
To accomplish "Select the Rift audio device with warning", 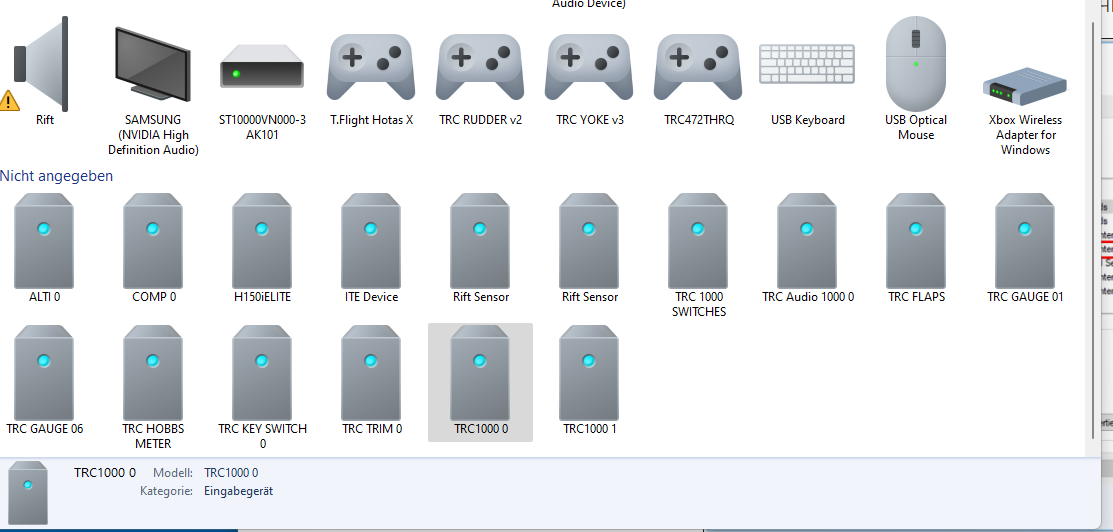I will pos(44,71).
